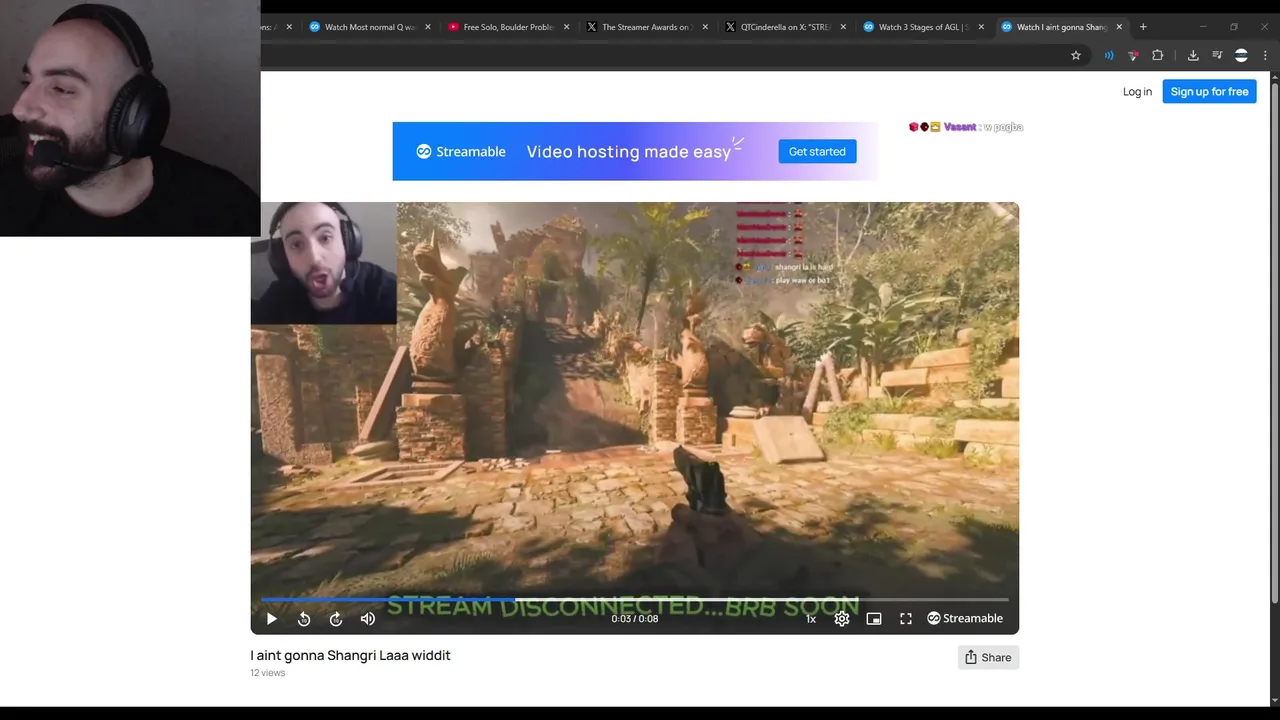Viewport: 1280px width, 720px height.
Task: Click the Streamable logo in the player
Action: pyautogui.click(x=965, y=619)
